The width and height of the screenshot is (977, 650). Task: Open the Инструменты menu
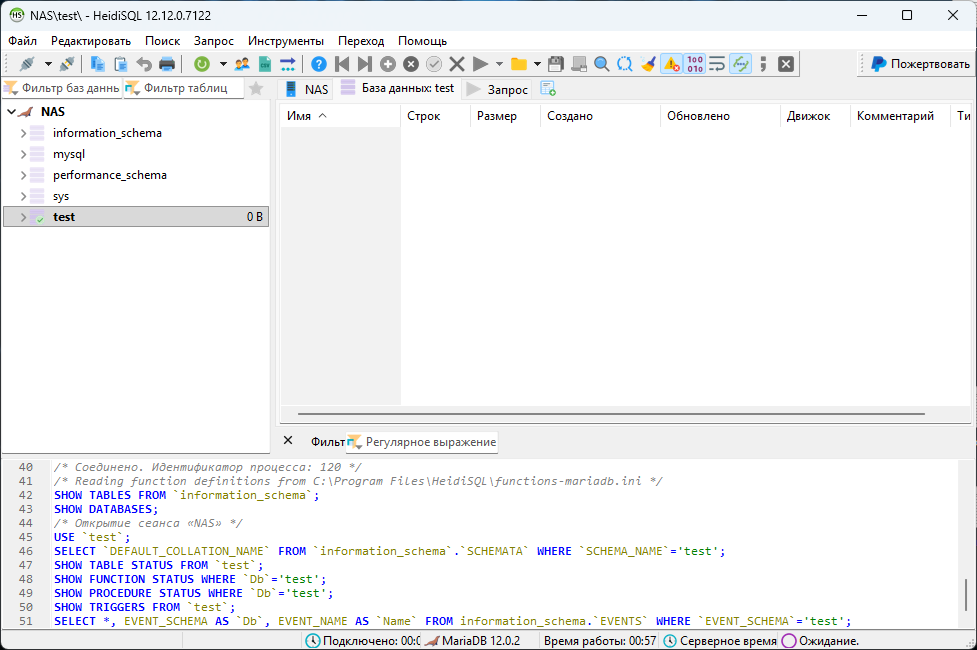(286, 41)
